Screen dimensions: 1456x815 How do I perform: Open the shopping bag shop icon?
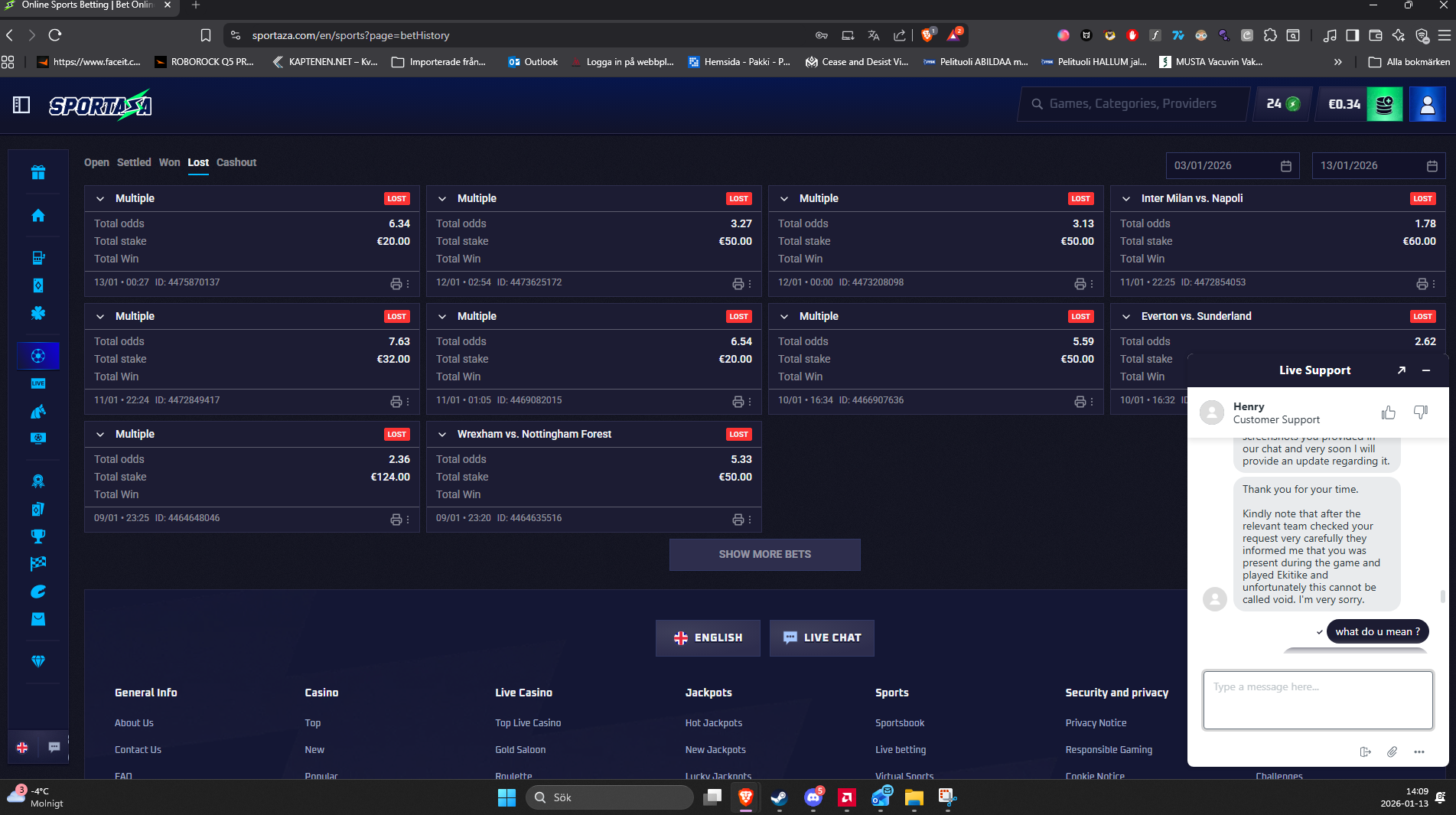(38, 619)
